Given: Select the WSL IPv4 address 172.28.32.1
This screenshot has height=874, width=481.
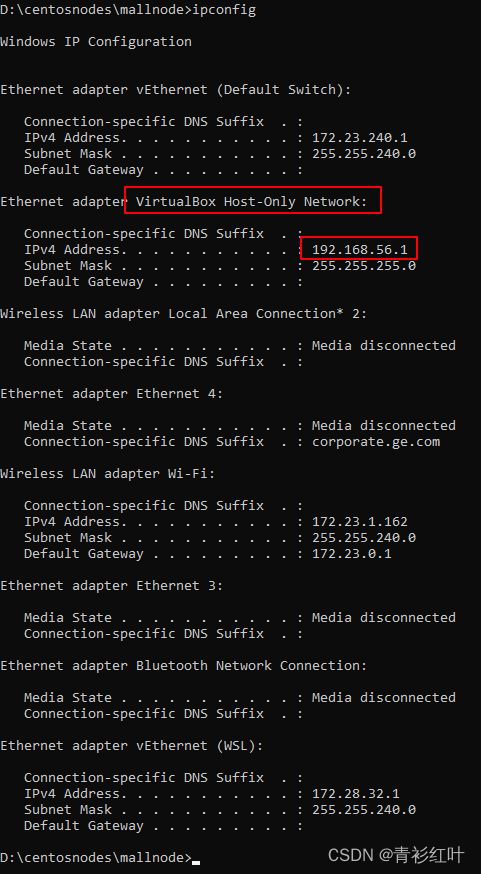Looking at the screenshot, I should [x=356, y=794].
